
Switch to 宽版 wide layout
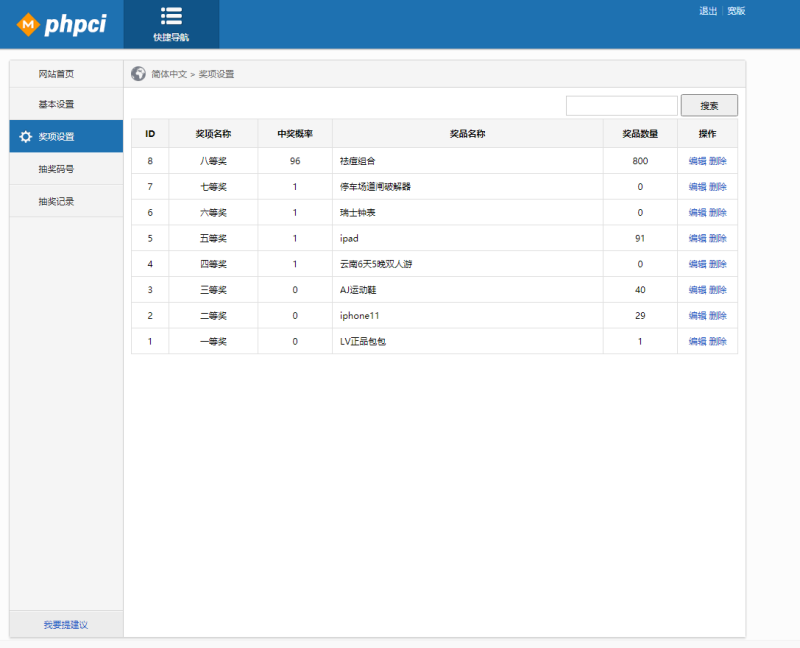coord(736,11)
